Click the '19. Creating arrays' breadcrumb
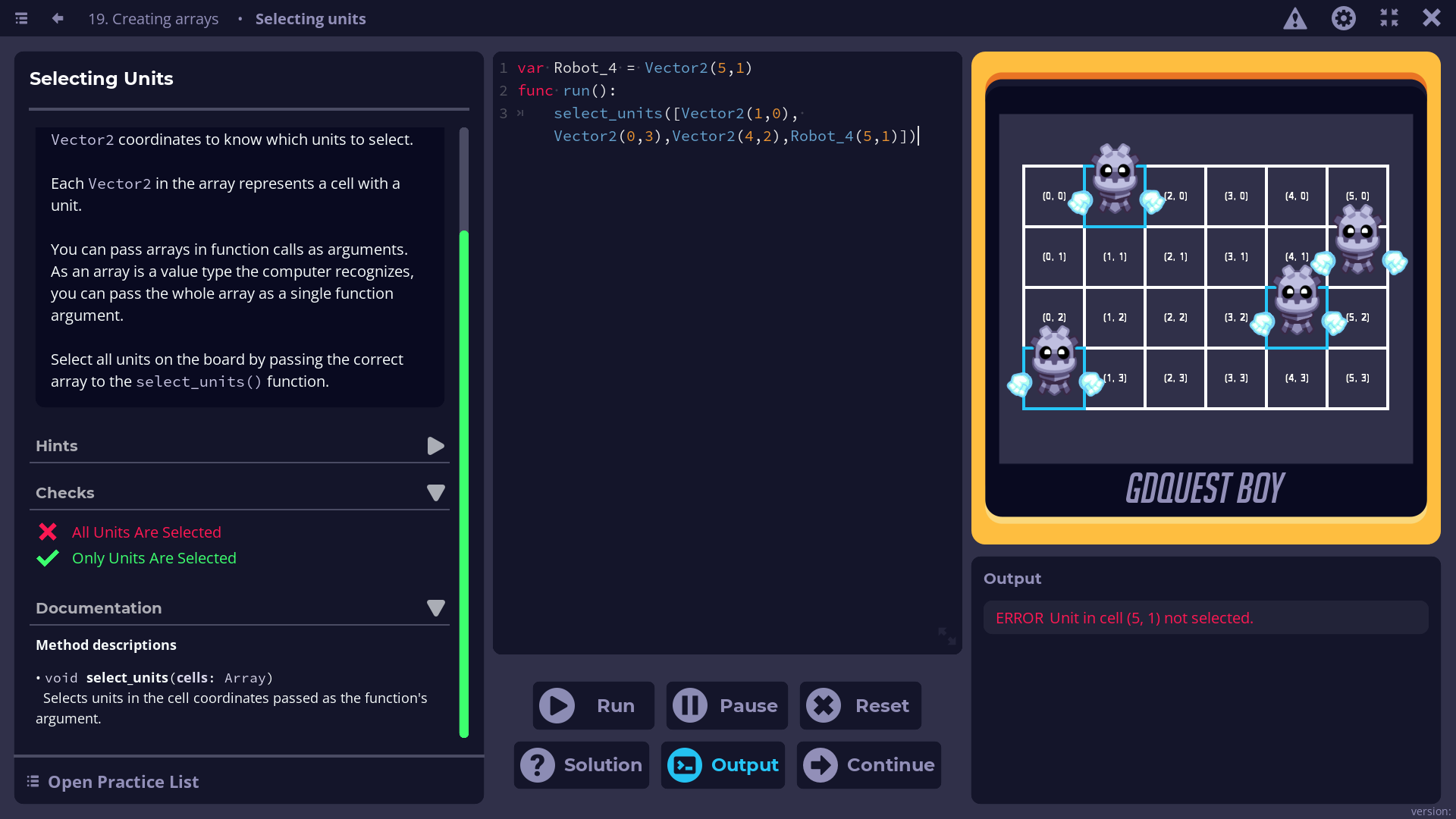Image resolution: width=1456 pixels, height=819 pixels. click(153, 19)
